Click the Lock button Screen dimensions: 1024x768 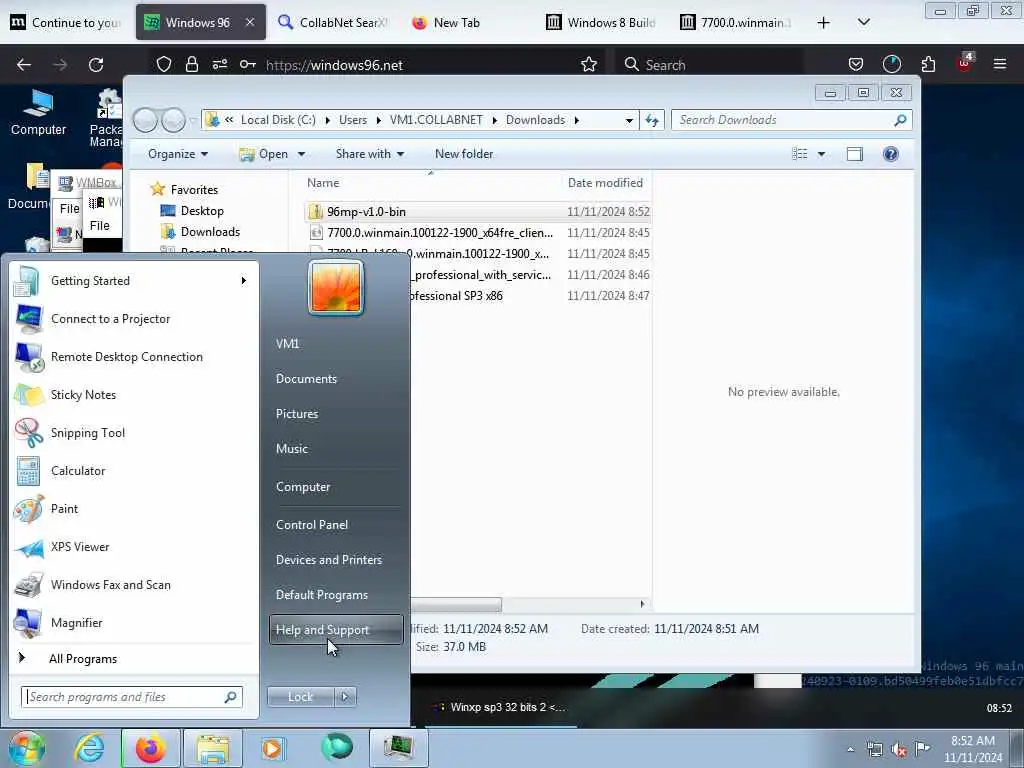300,697
